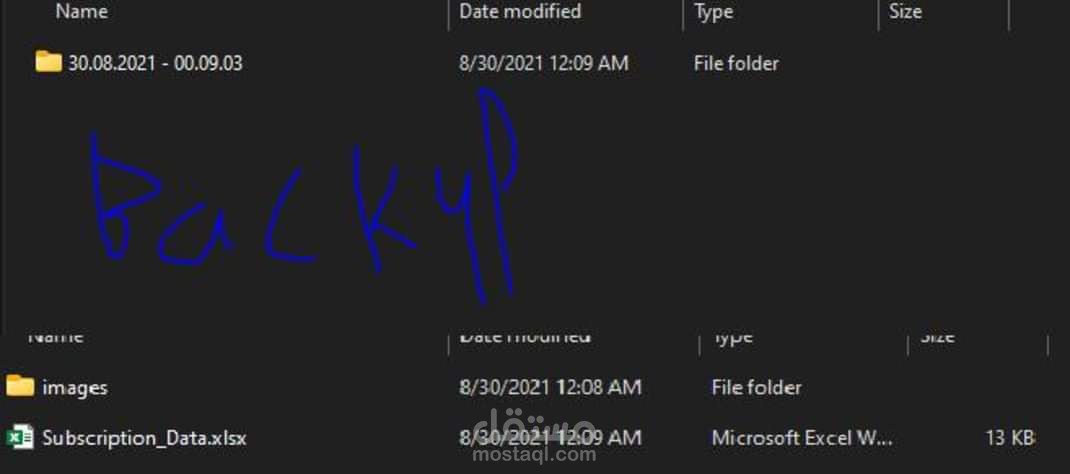Click the cut-off Name header in the lower pane
This screenshot has width=1070, height=474.
click(56, 337)
